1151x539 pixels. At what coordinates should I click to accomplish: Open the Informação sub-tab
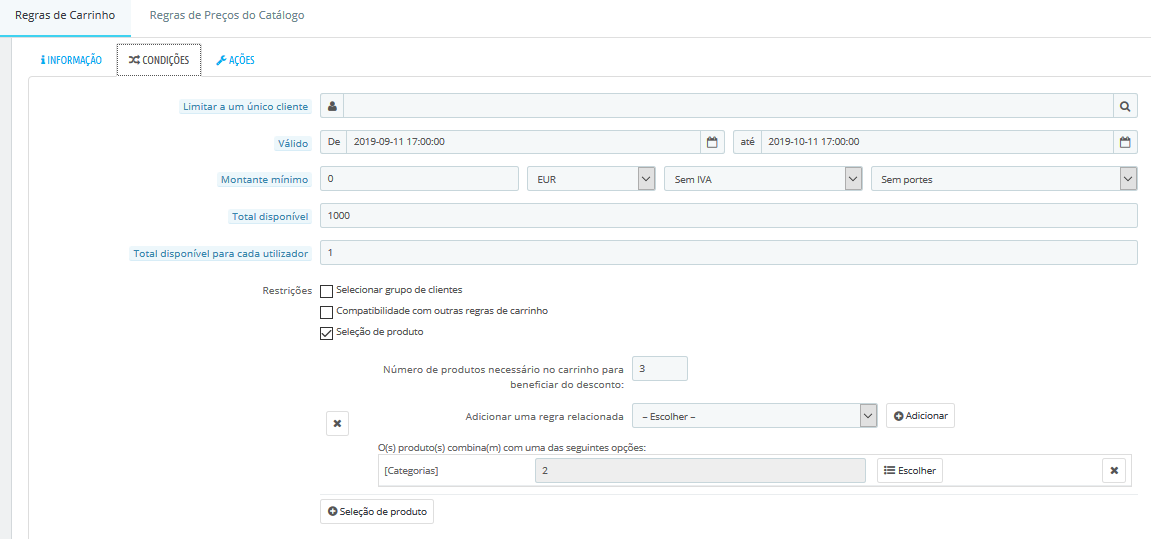pos(71,60)
